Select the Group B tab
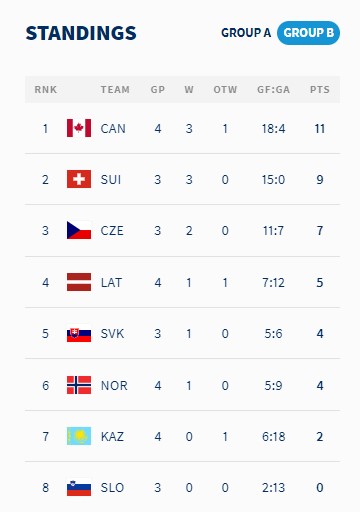 click(x=308, y=33)
